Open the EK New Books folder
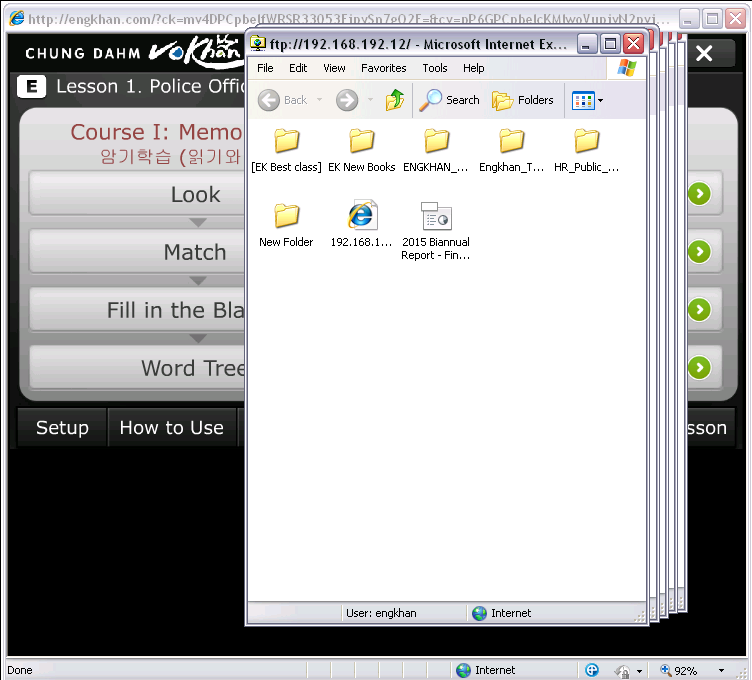 coord(362,150)
